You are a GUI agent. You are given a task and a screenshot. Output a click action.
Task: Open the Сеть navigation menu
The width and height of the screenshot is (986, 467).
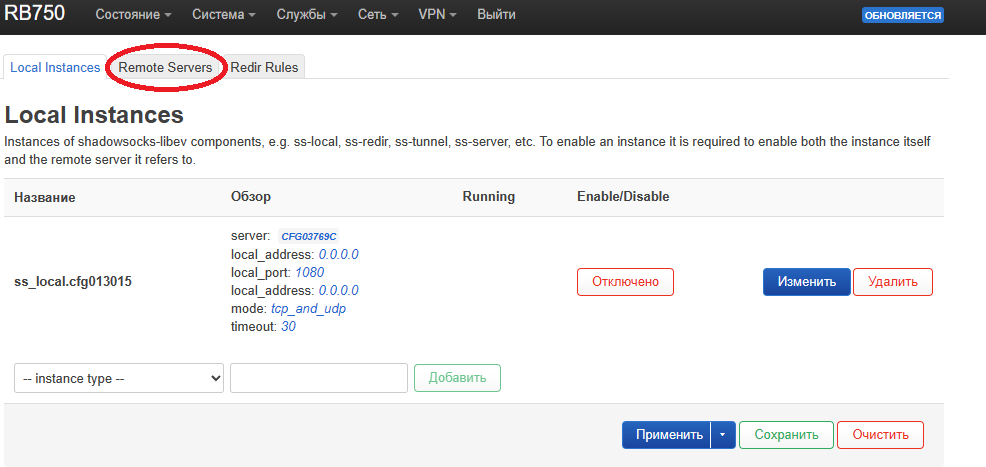(x=378, y=15)
